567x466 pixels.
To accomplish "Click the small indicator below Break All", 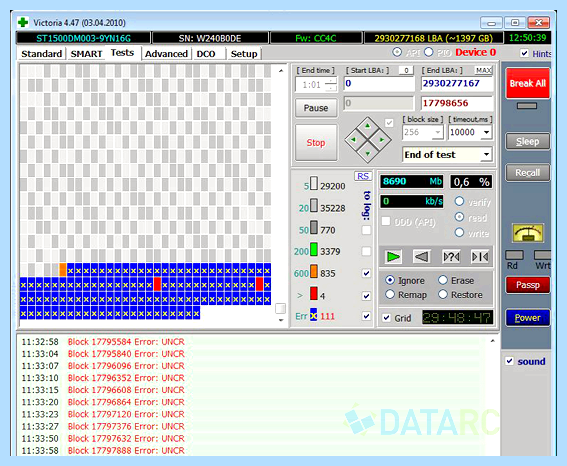I will [527, 106].
